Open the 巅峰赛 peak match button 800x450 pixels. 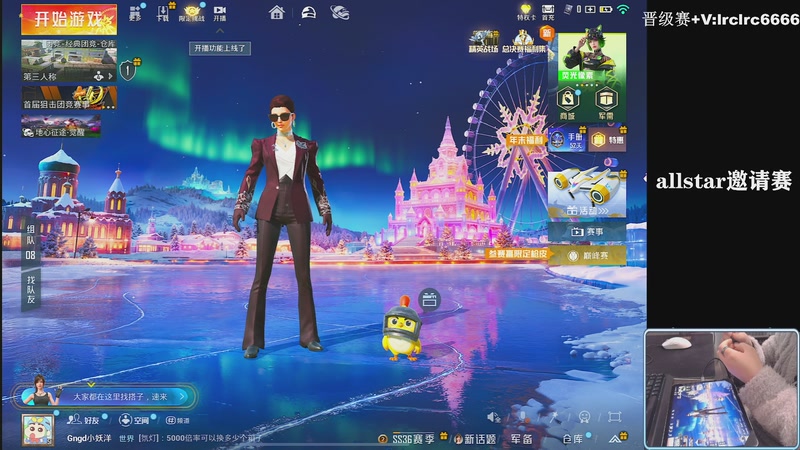(x=587, y=255)
